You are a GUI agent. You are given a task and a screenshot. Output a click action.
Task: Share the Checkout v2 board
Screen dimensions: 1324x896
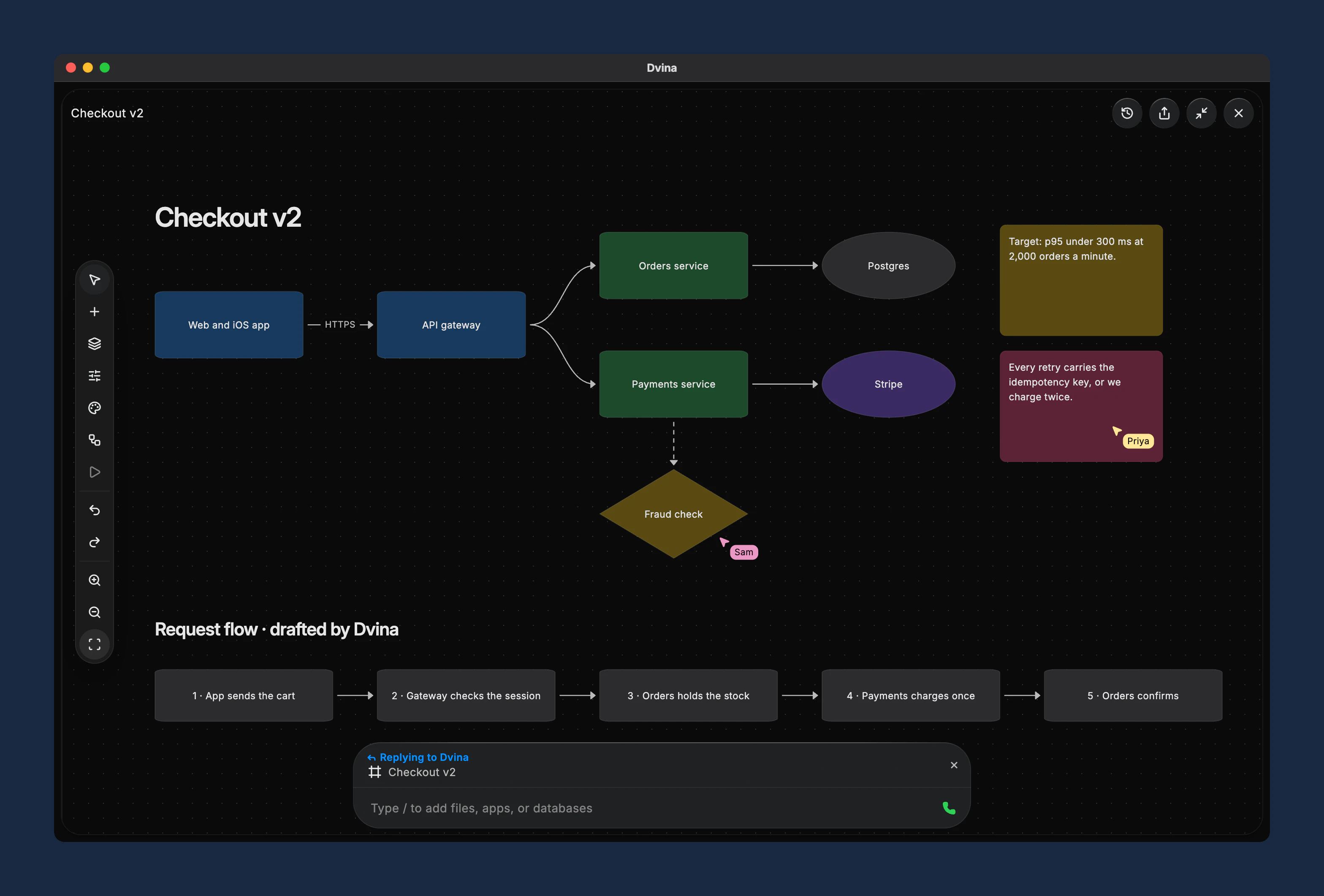1164,113
